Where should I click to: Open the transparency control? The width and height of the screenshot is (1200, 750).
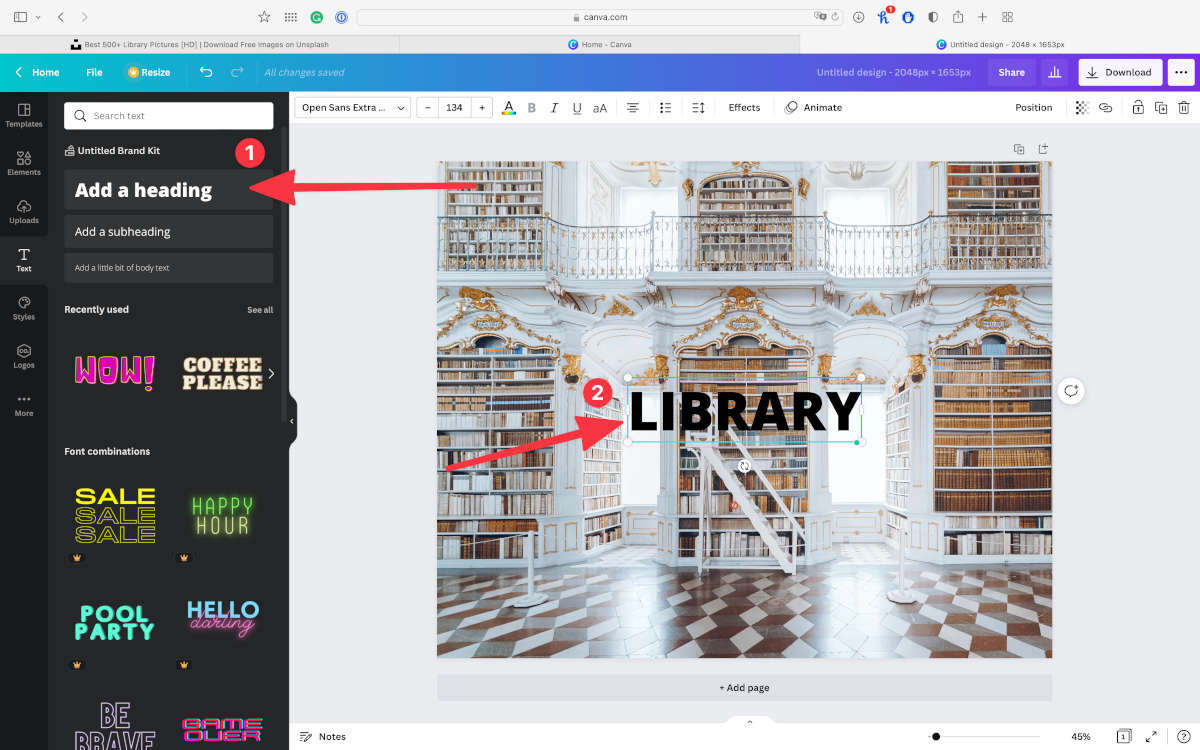click(1082, 107)
